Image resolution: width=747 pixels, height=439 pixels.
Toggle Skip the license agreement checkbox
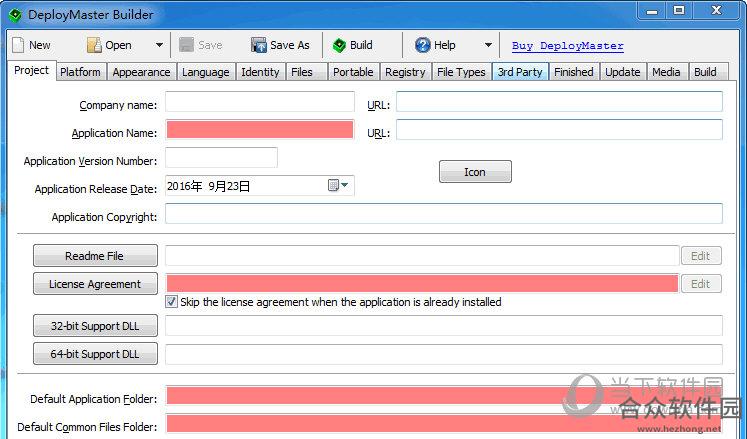[x=172, y=302]
